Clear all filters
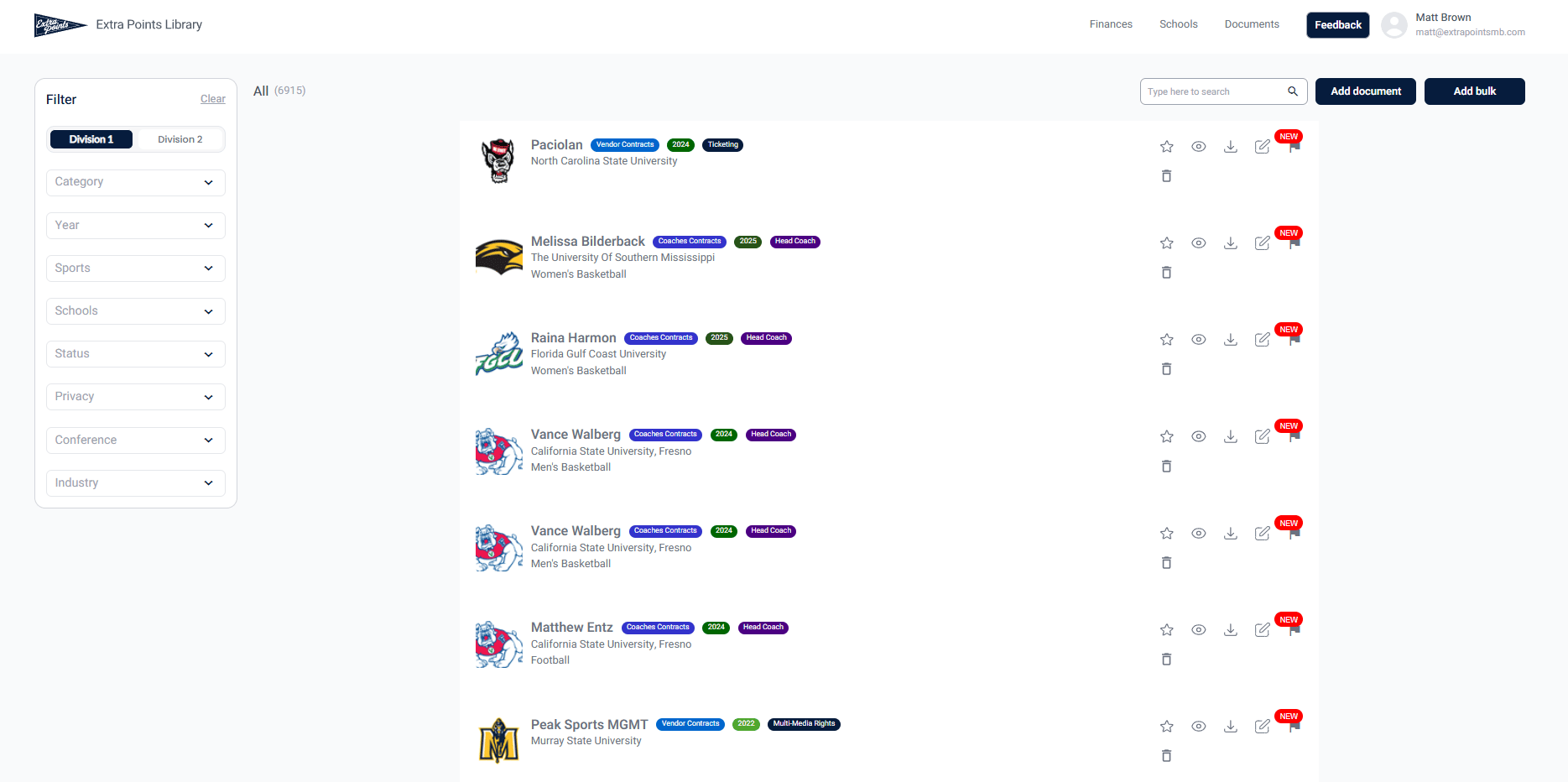The height and width of the screenshot is (782, 1568). tap(213, 99)
